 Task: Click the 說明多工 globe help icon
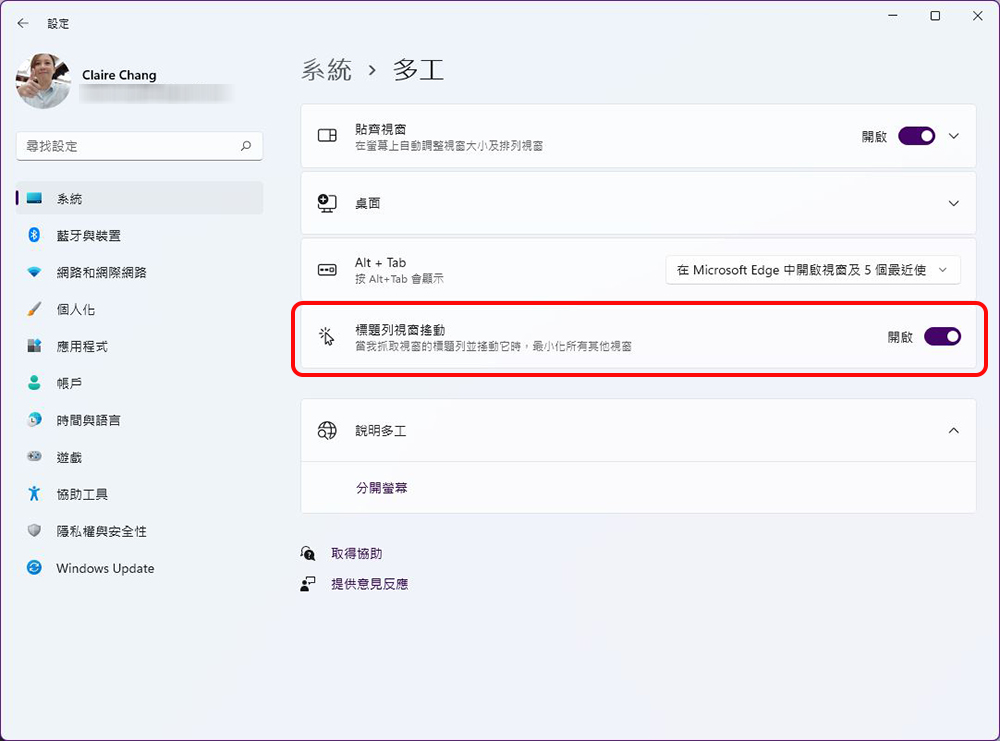pyautogui.click(x=327, y=430)
